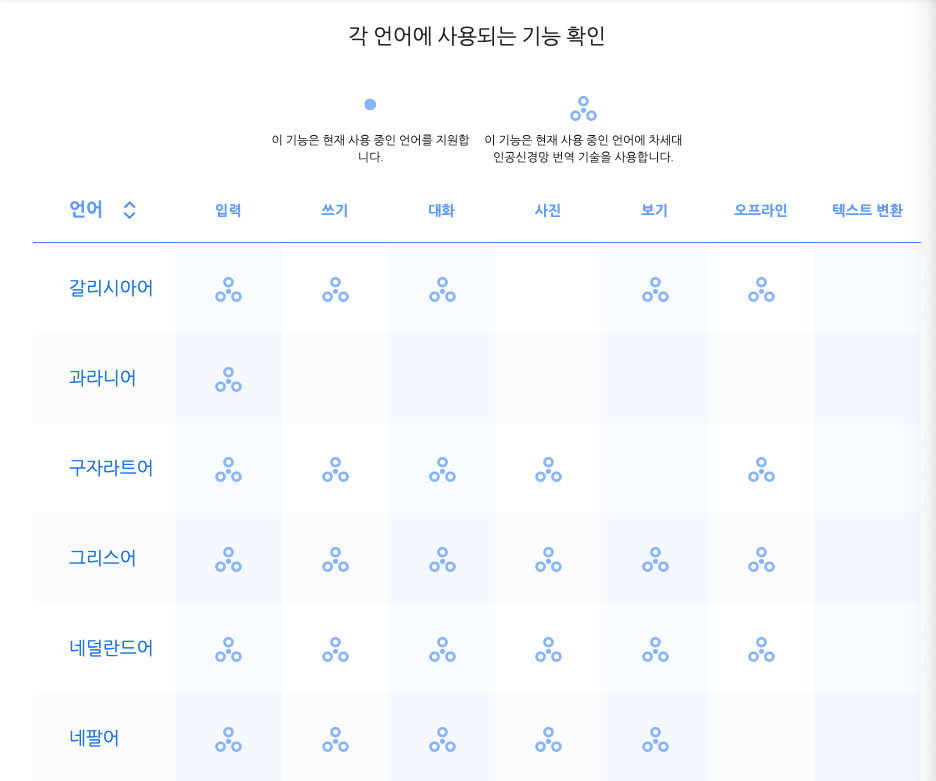The image size is (936, 781).
Task: Click 네팔어 입력 neural icon
Action: 229,740
